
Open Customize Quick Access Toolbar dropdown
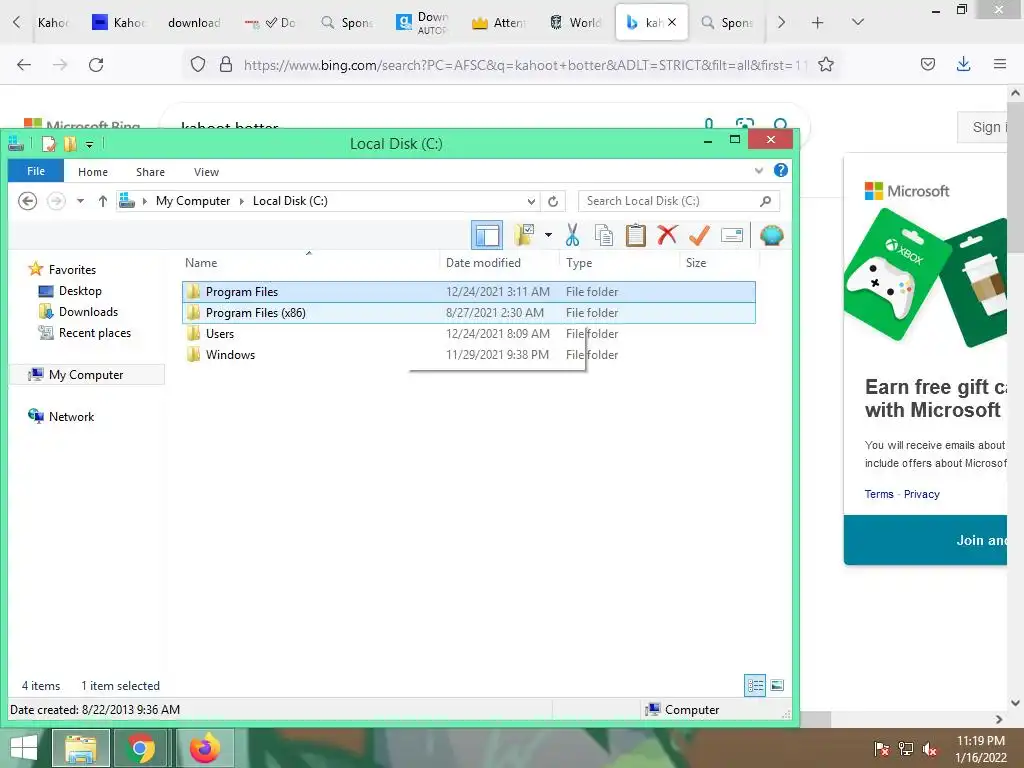pyautogui.click(x=89, y=144)
